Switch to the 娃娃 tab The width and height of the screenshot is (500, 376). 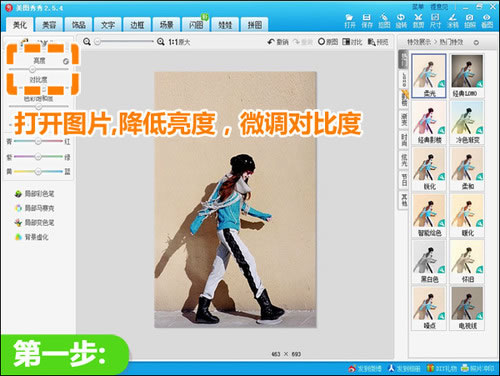click(225, 25)
